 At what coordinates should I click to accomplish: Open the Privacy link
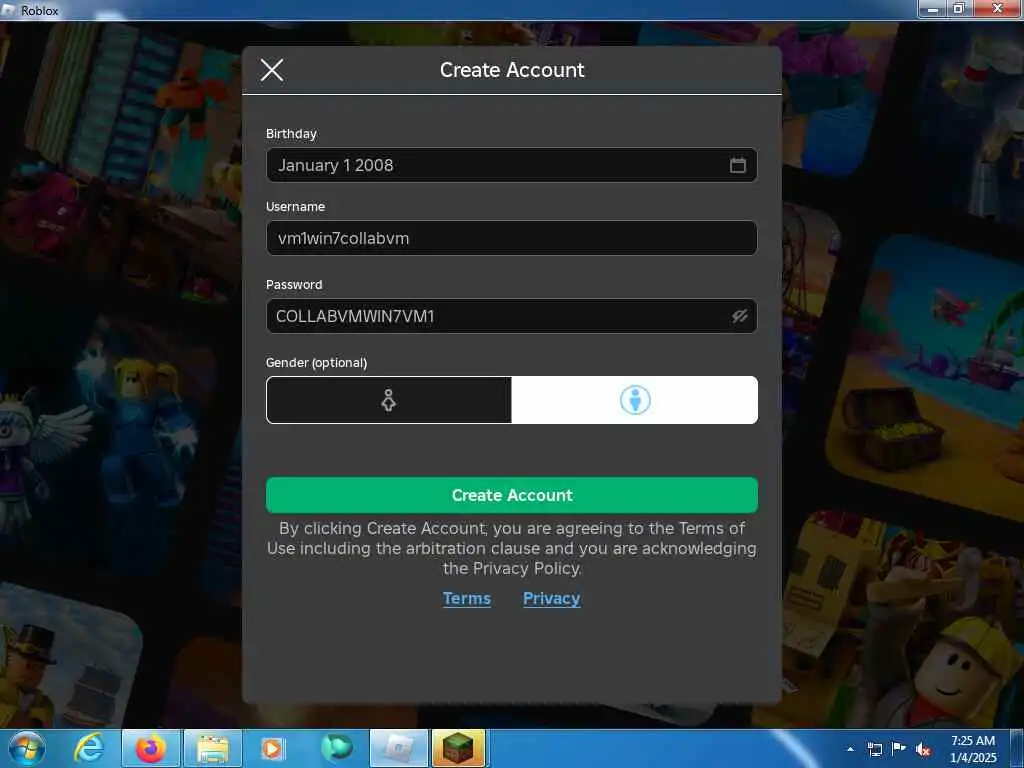click(x=551, y=598)
